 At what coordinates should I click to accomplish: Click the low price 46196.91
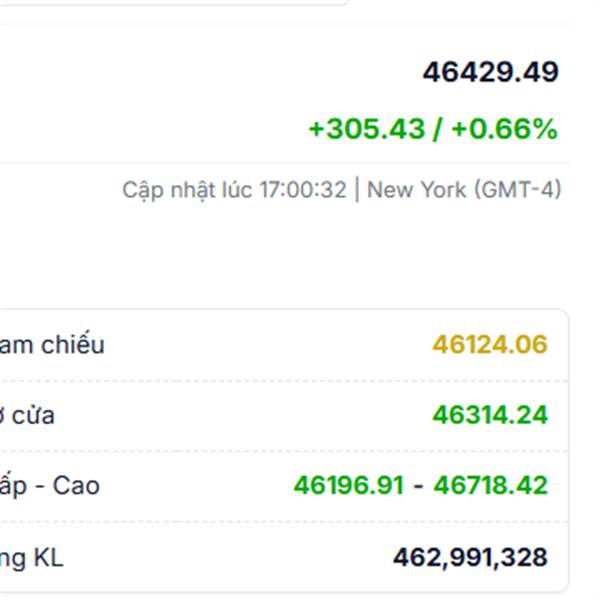(x=349, y=486)
